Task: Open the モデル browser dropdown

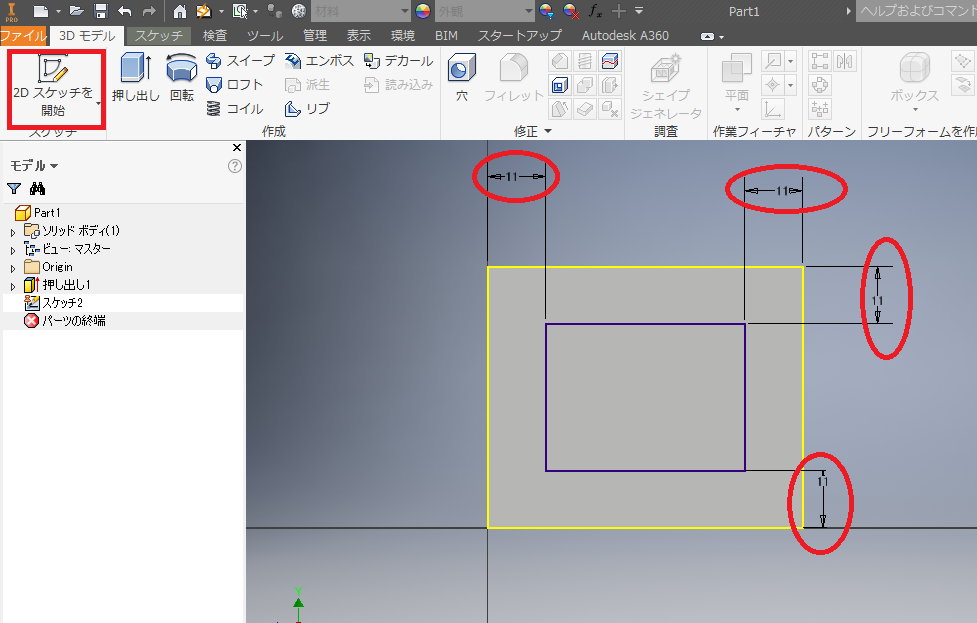Action: (34, 166)
